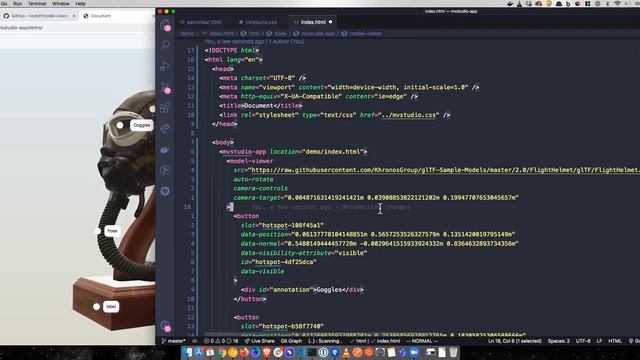
Task: Click white hotspot dot beside Goggles
Action: (x=120, y=125)
